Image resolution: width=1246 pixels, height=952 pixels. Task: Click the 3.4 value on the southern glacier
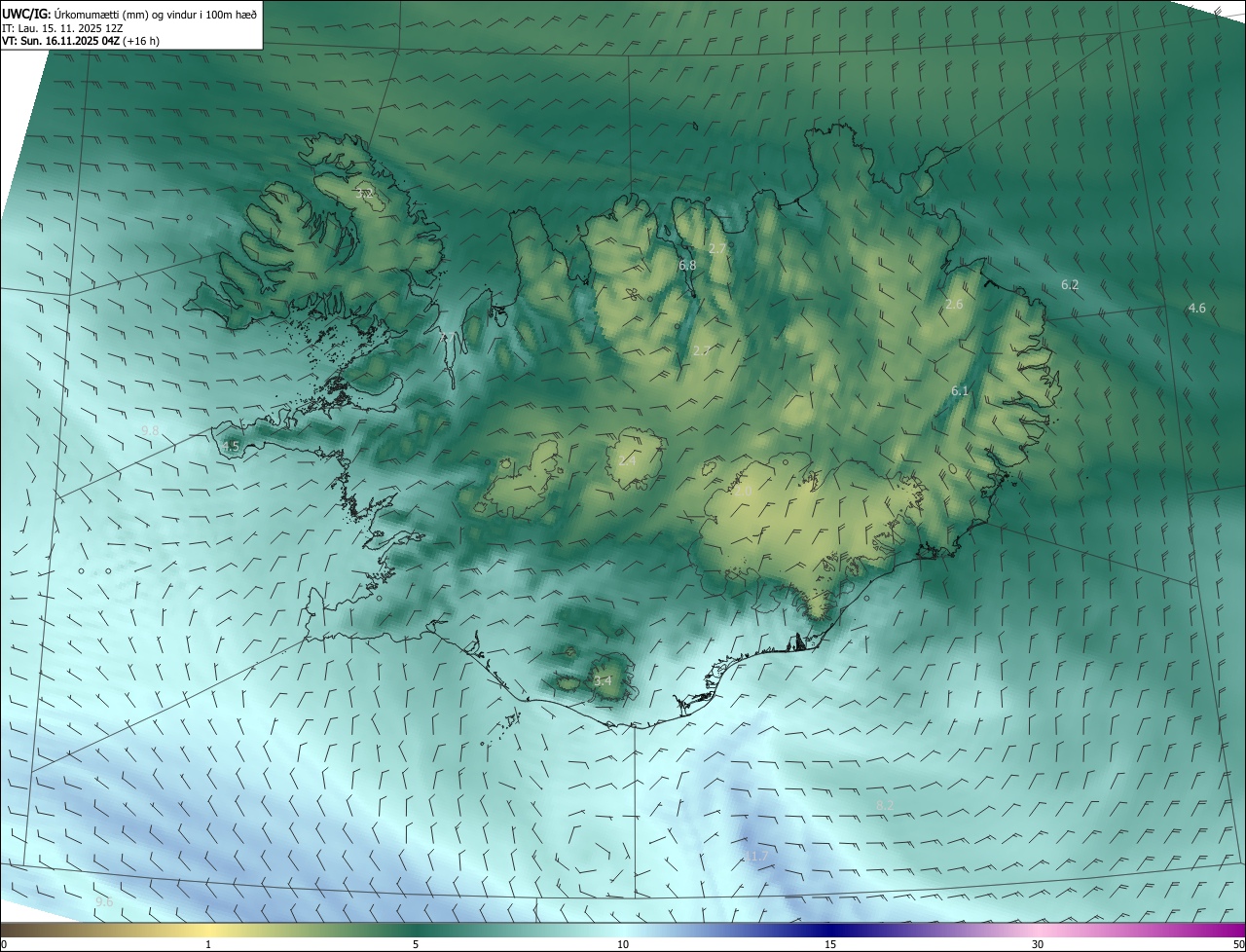point(603,680)
